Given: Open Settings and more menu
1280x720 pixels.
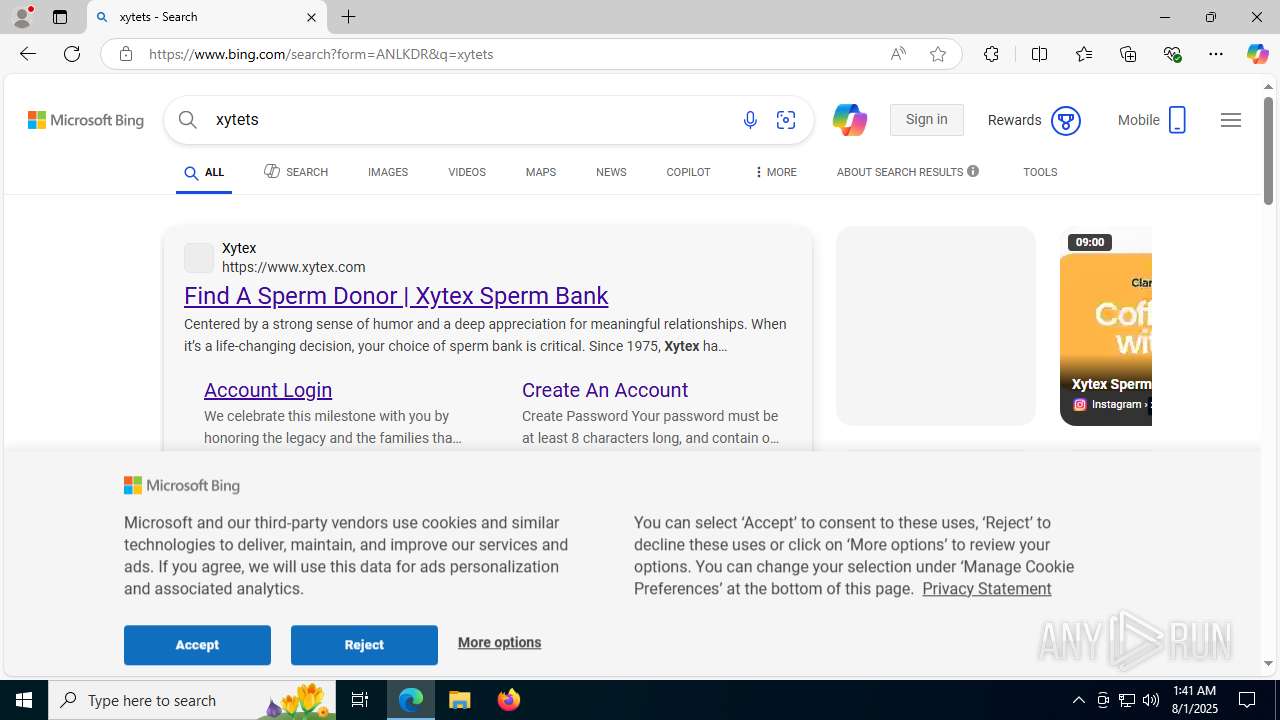Looking at the screenshot, I should click(x=1216, y=54).
